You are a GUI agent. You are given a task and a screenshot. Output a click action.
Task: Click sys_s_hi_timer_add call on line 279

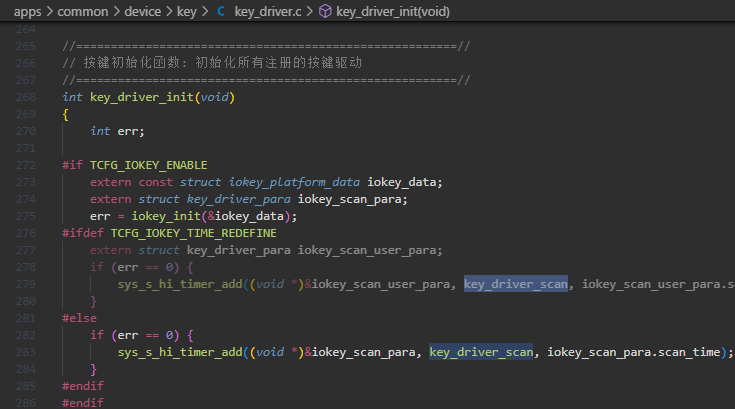[180, 284]
